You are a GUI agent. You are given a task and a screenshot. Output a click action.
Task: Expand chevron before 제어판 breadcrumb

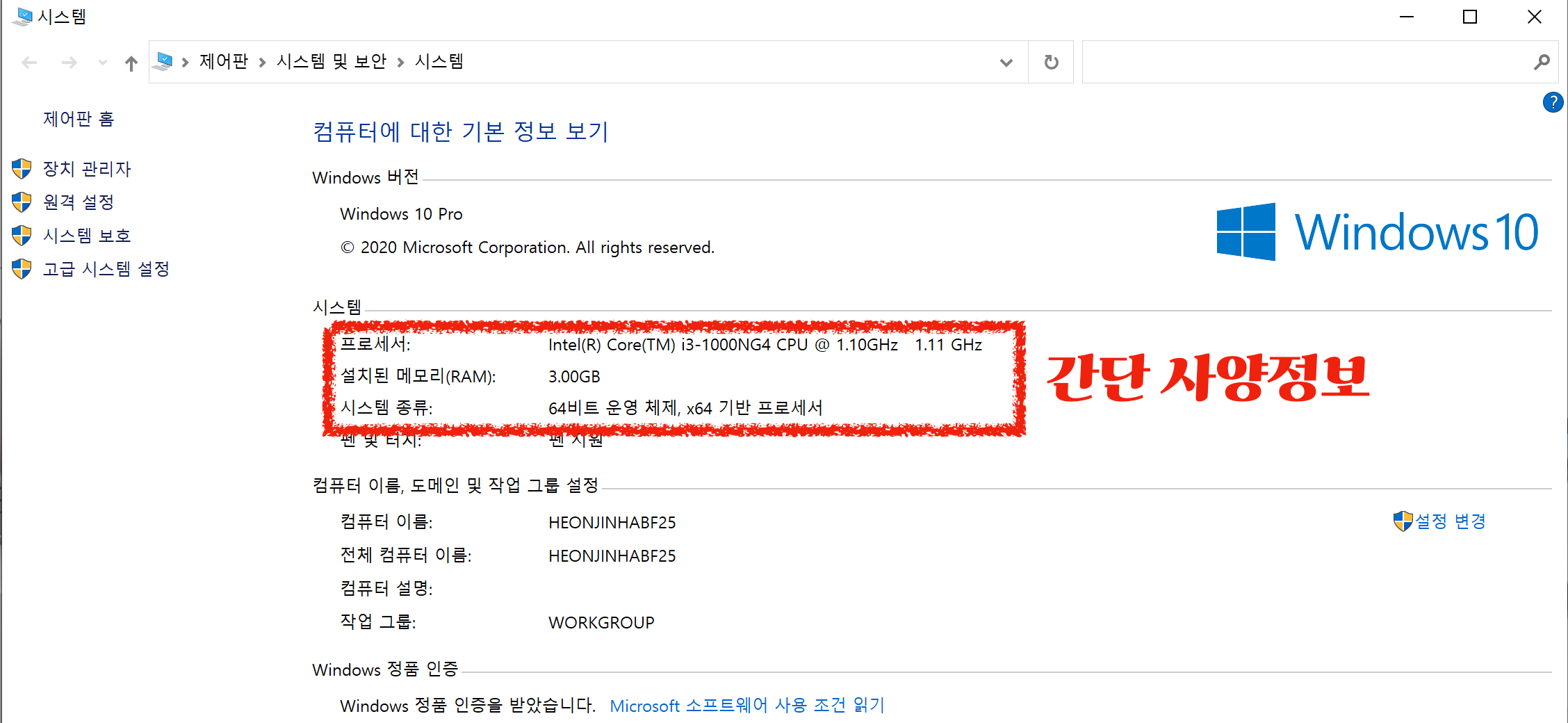click(186, 63)
